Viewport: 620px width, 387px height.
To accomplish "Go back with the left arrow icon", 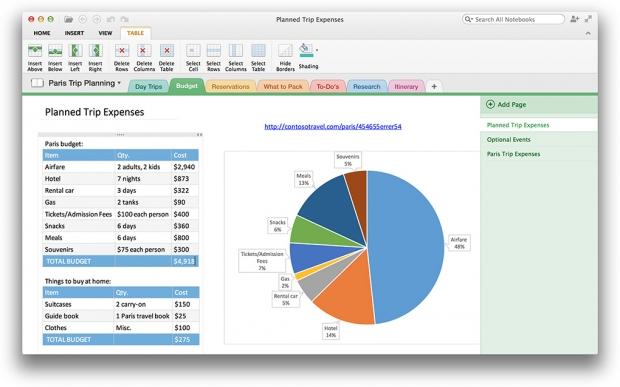I will [83, 19].
